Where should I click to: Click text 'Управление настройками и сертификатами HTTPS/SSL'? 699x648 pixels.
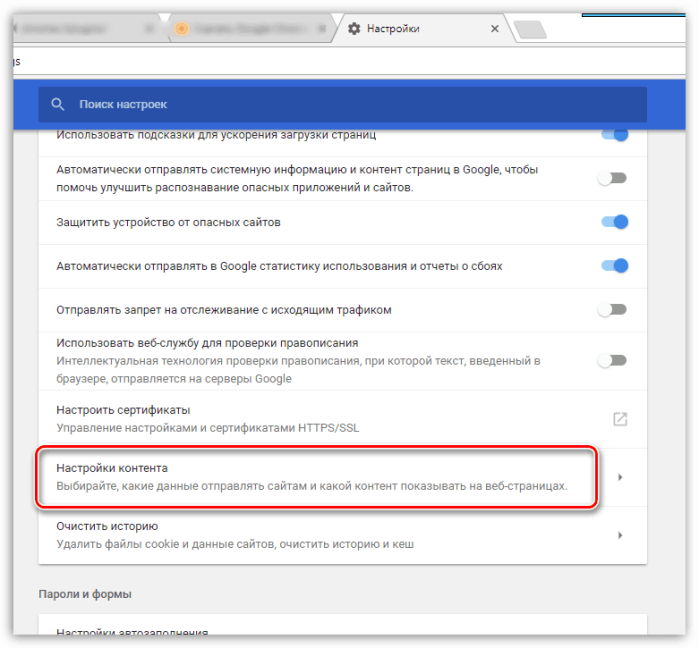coord(208,428)
